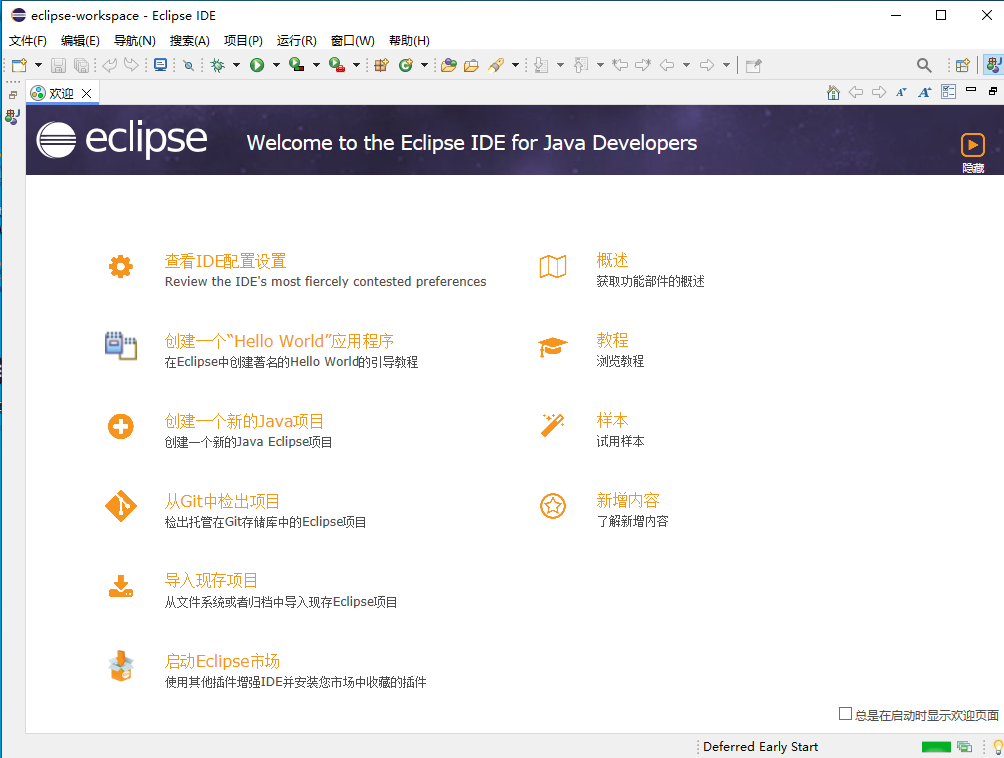Click the green progress bar in status bar
The height and width of the screenshot is (758, 1004).
[936, 747]
